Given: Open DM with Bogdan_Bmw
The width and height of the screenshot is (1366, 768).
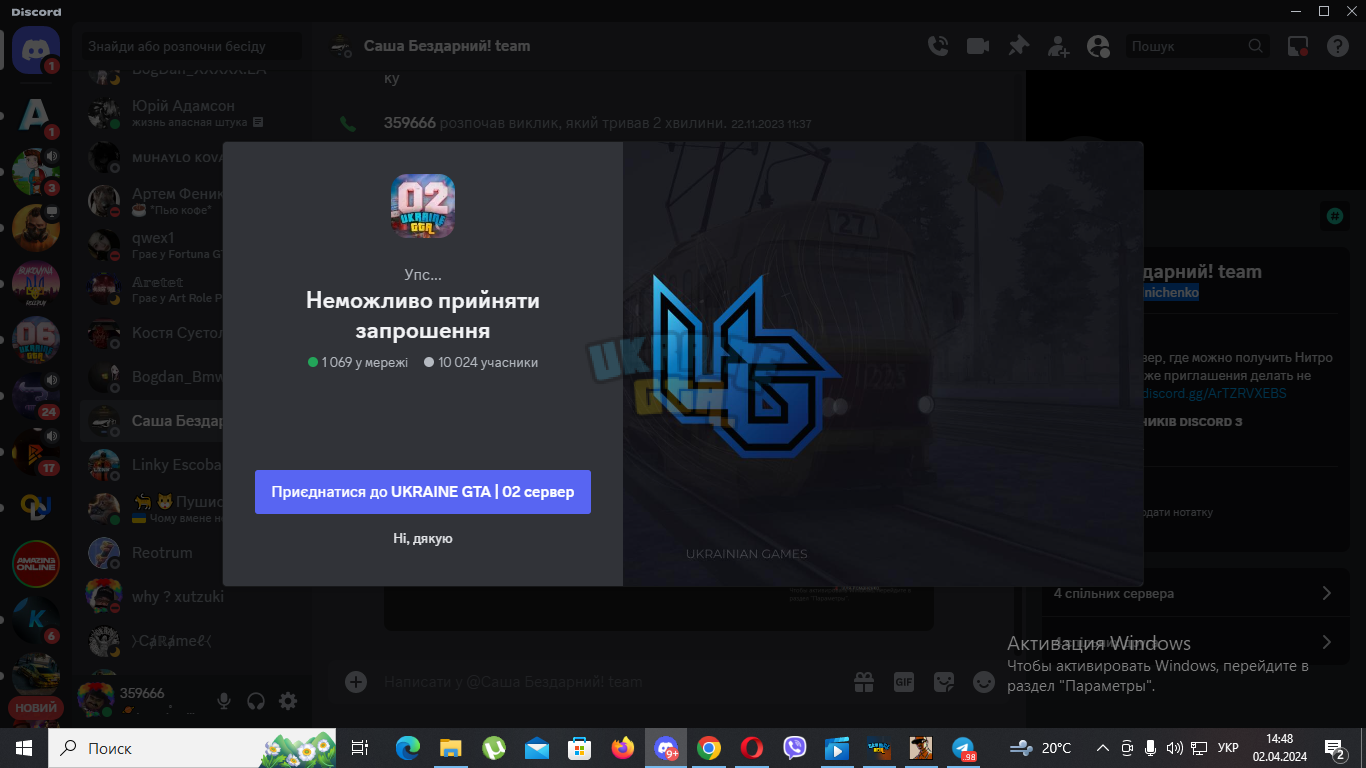Looking at the screenshot, I should pyautogui.click(x=194, y=377).
